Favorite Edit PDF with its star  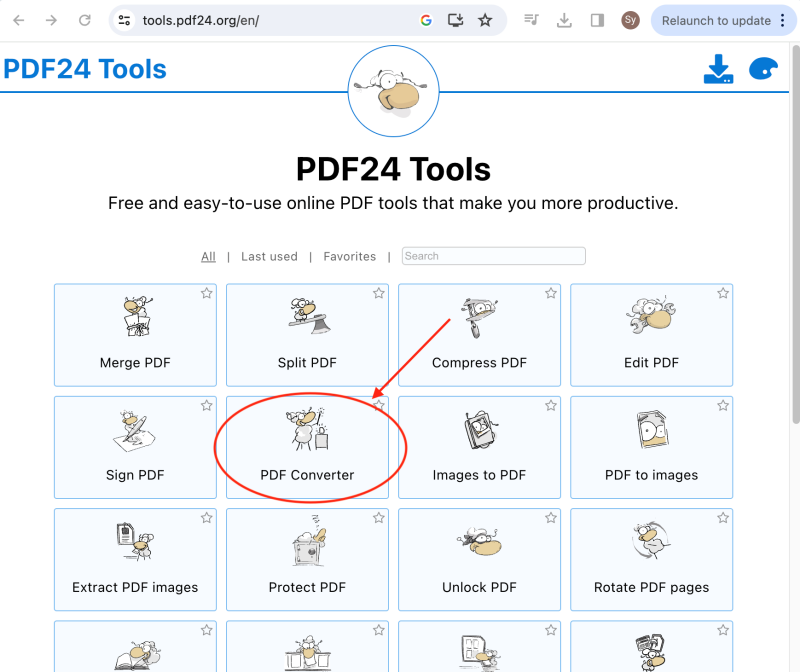tap(723, 293)
